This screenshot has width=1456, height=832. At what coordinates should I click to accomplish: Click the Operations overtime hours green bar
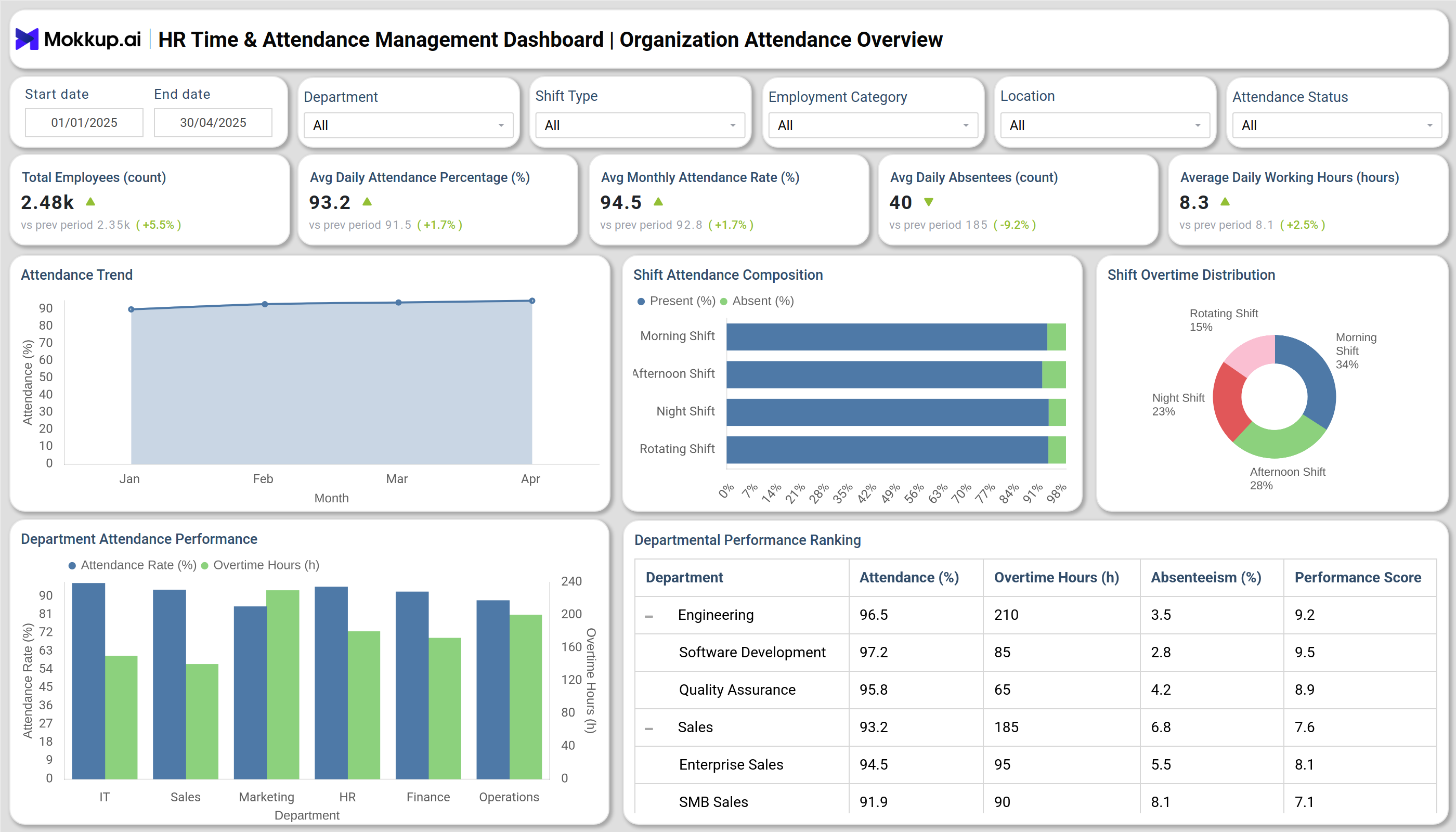click(526, 697)
